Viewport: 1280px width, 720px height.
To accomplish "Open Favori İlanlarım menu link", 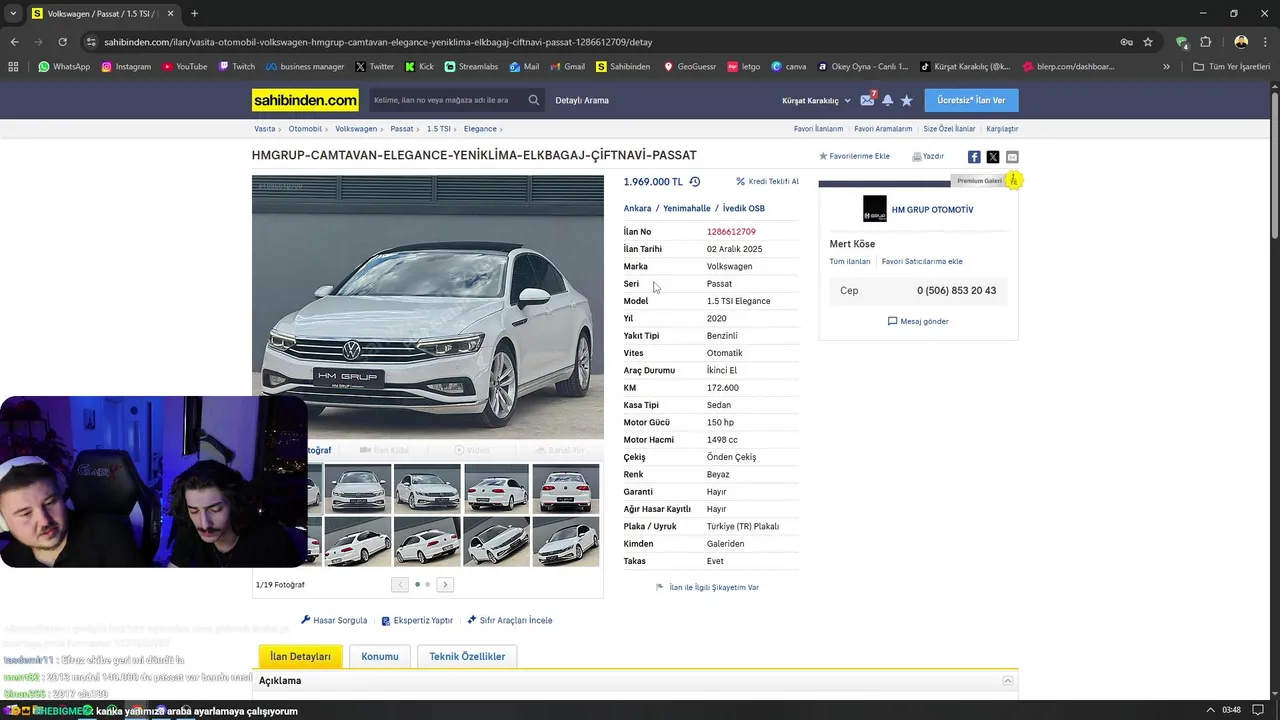I will click(818, 129).
